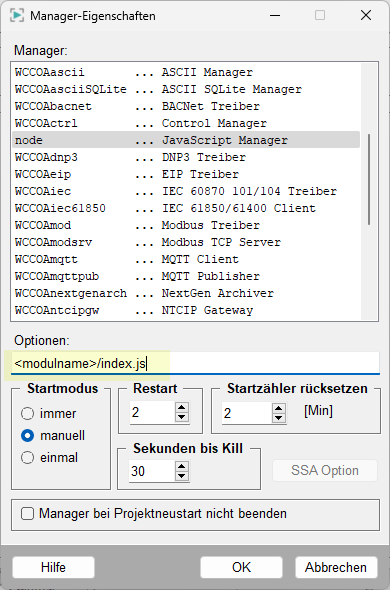Increase Startzähler rücksetzen minutes with up arrow

pyautogui.click(x=279, y=408)
